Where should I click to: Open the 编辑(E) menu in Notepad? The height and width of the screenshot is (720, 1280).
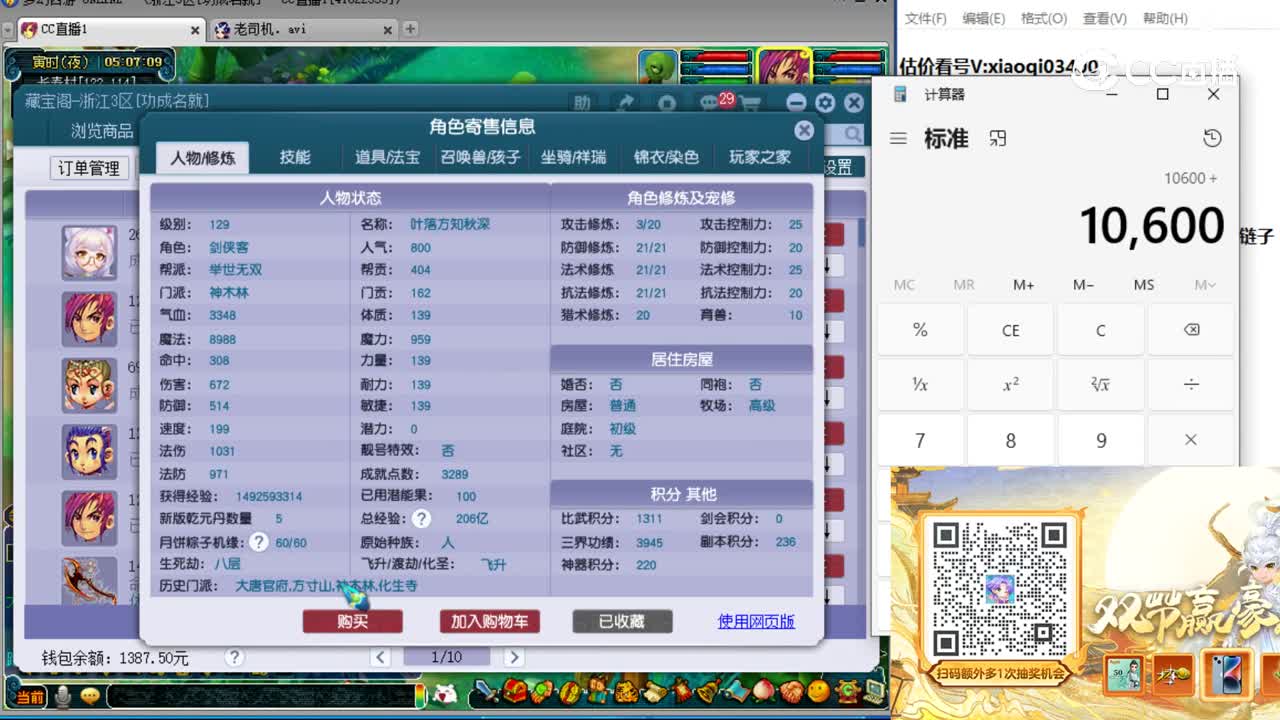(x=984, y=18)
